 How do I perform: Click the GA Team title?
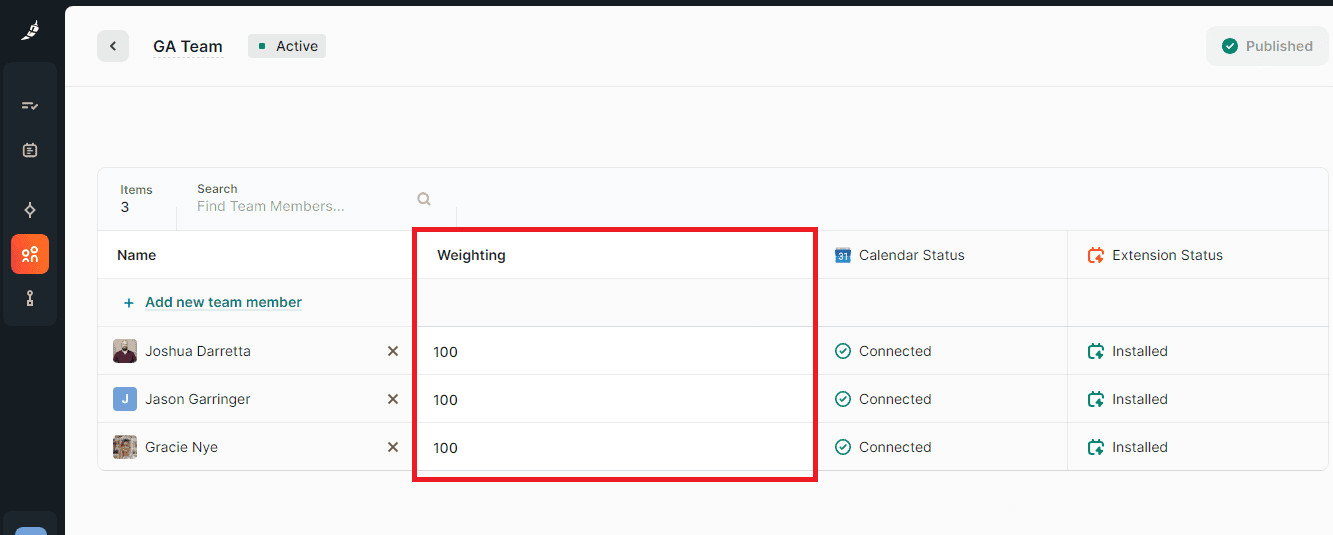click(x=188, y=46)
